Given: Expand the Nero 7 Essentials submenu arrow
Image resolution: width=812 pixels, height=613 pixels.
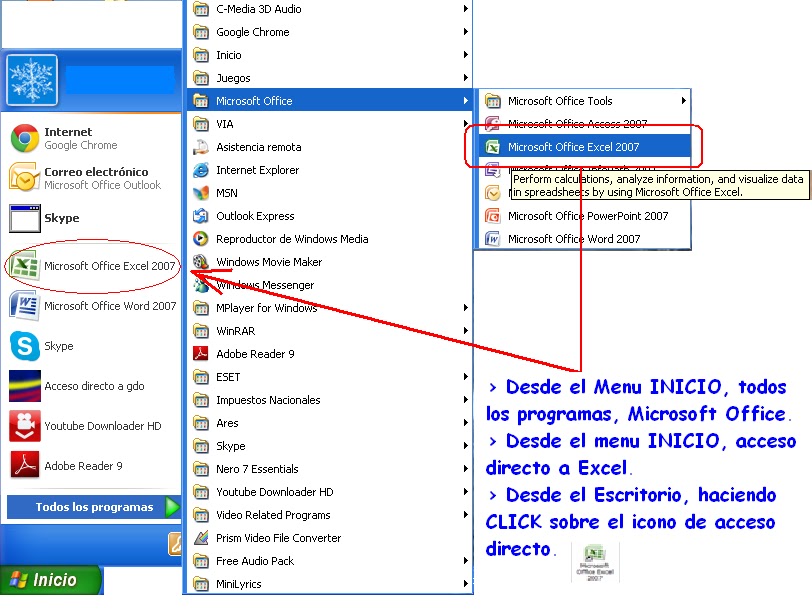Looking at the screenshot, I should (x=466, y=469).
